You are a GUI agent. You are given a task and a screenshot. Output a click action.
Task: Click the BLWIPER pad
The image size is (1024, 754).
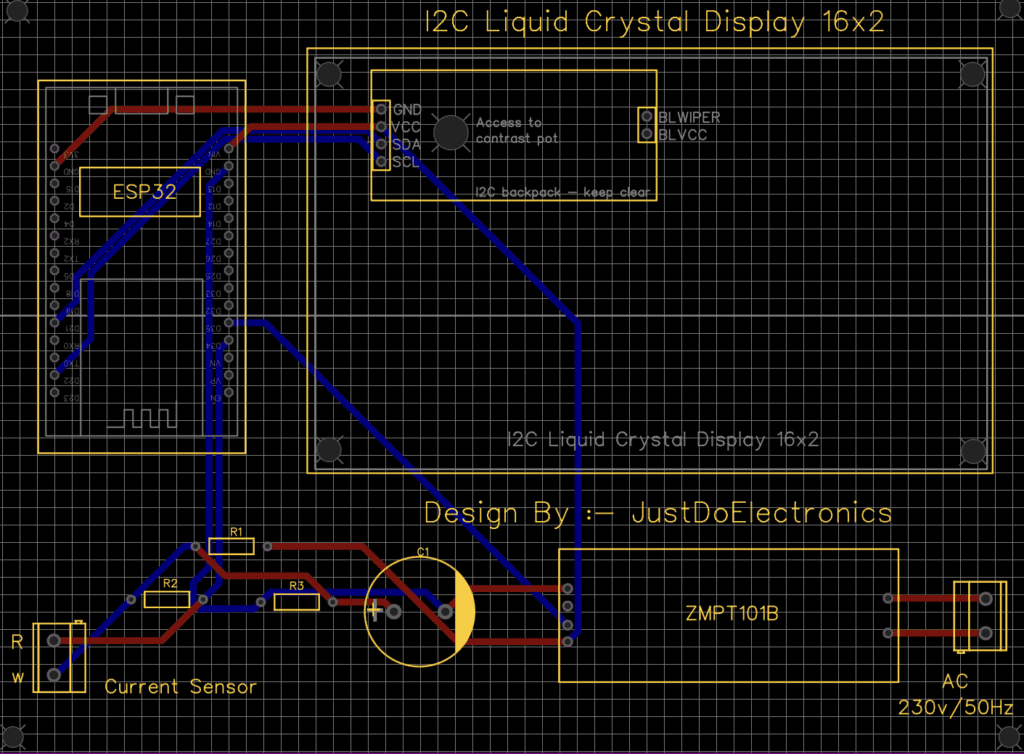click(x=647, y=116)
